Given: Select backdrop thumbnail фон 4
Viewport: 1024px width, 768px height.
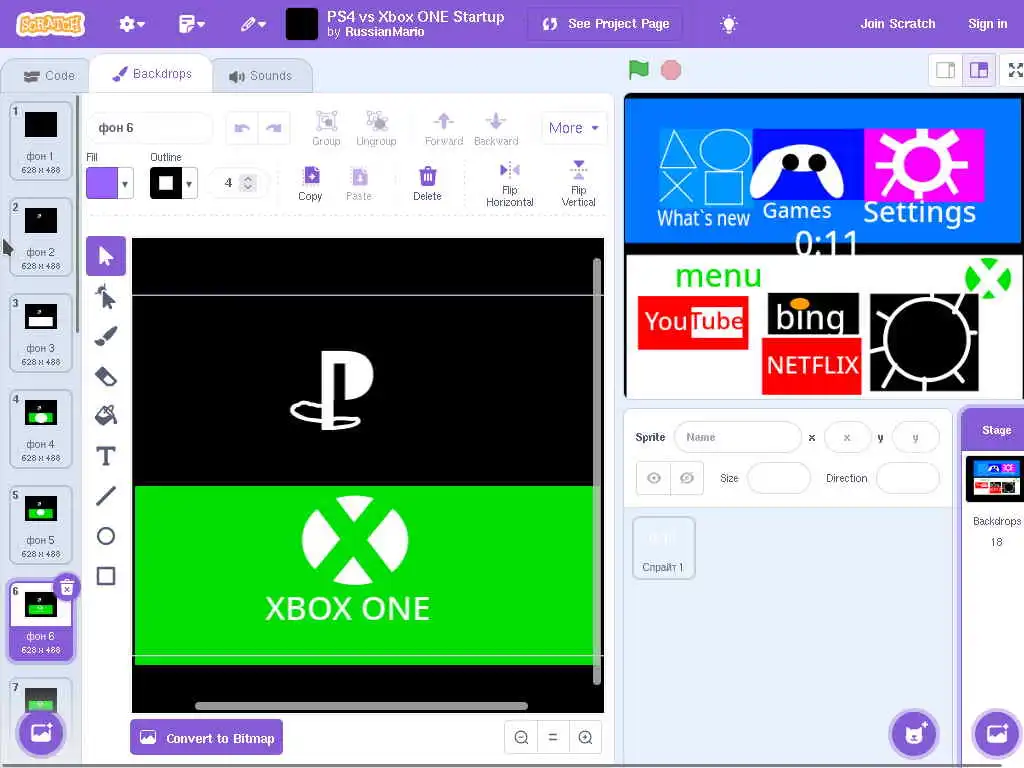Looking at the screenshot, I should [40, 428].
